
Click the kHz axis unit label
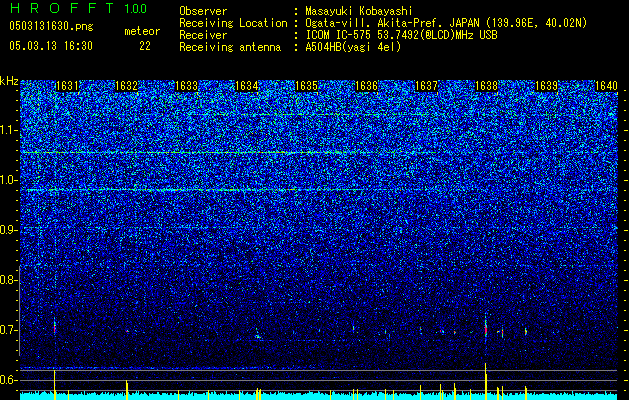[x=9, y=81]
